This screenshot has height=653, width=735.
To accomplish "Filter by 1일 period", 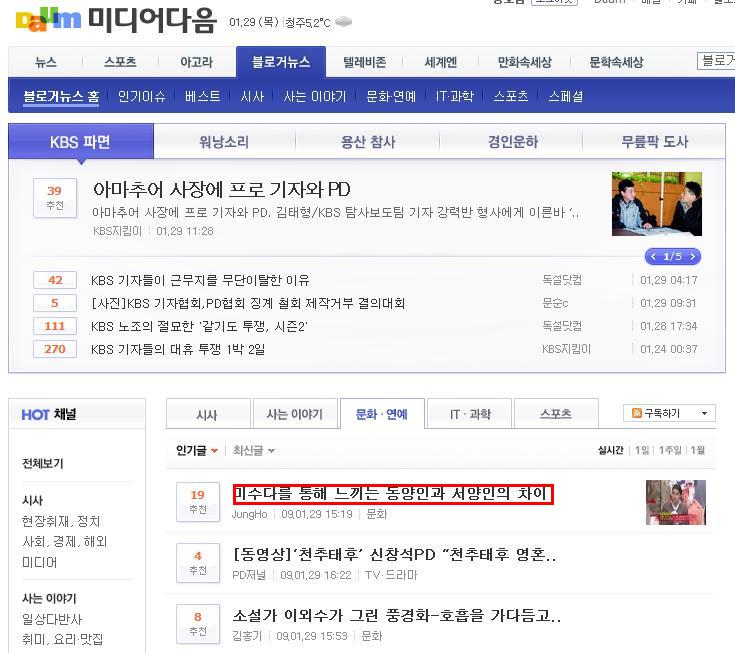I will pyautogui.click(x=642, y=450).
